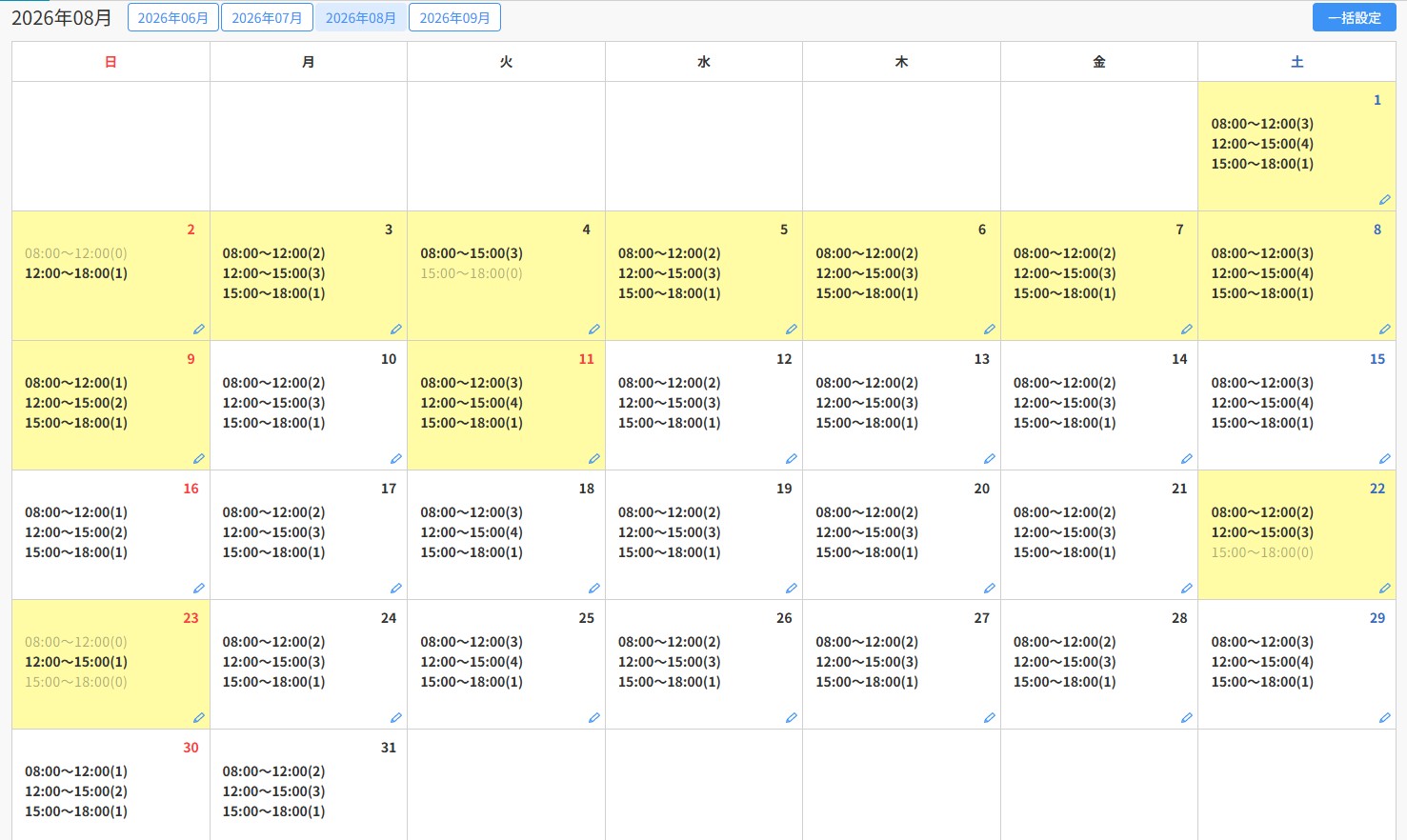
Task: Click 12:00〜15:00(1) on August 23
Action: coord(76,662)
